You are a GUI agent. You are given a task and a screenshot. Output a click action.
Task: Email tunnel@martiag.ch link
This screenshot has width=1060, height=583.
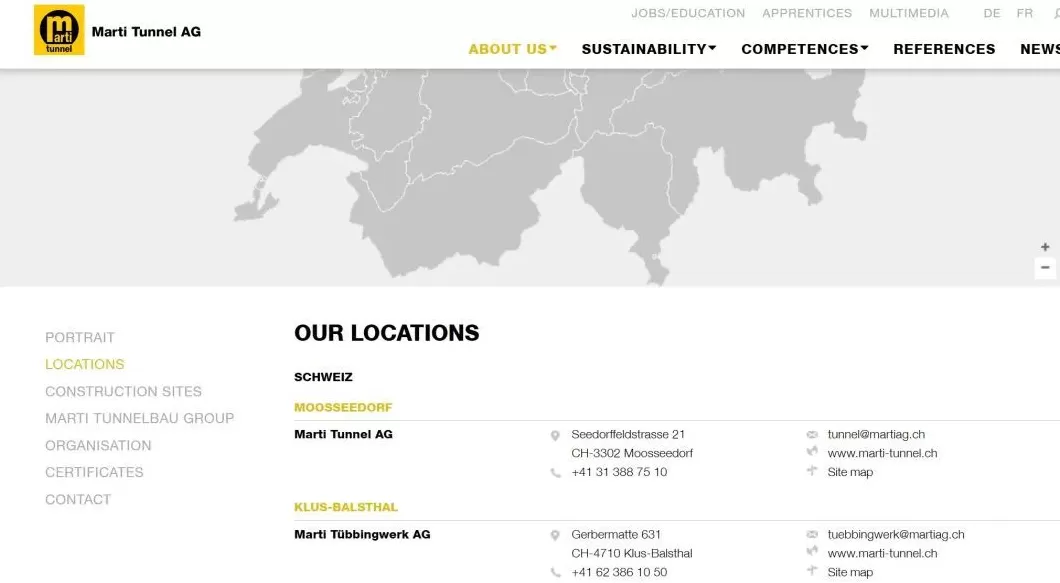click(x=876, y=435)
